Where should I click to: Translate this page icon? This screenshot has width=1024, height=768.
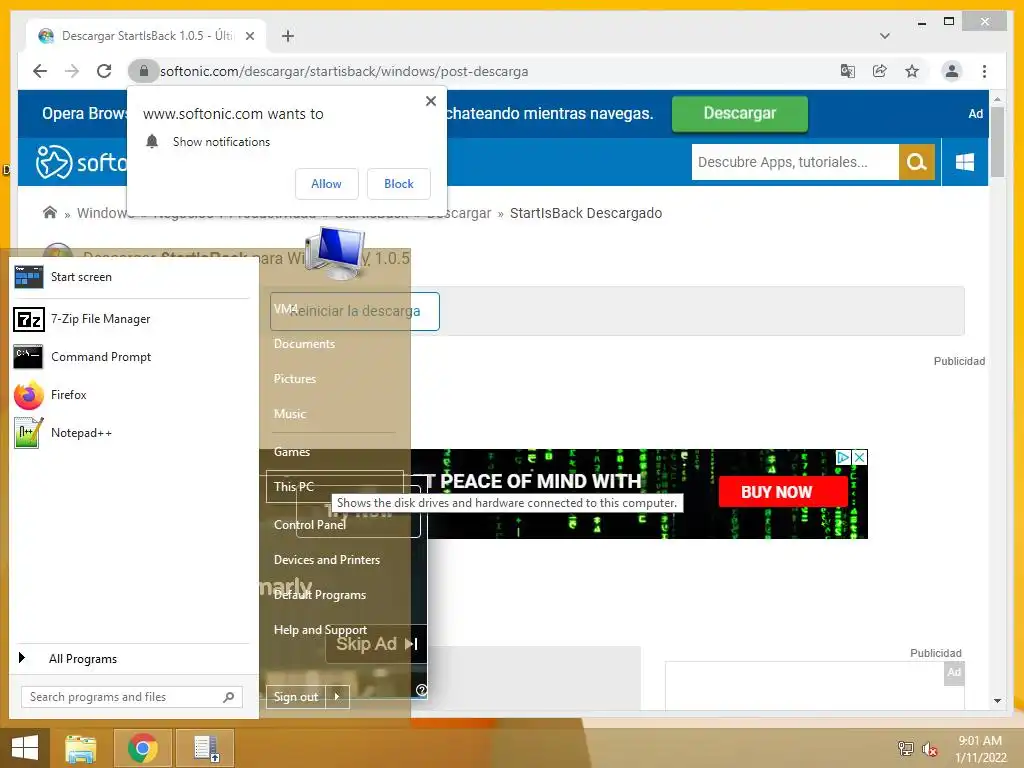point(848,71)
